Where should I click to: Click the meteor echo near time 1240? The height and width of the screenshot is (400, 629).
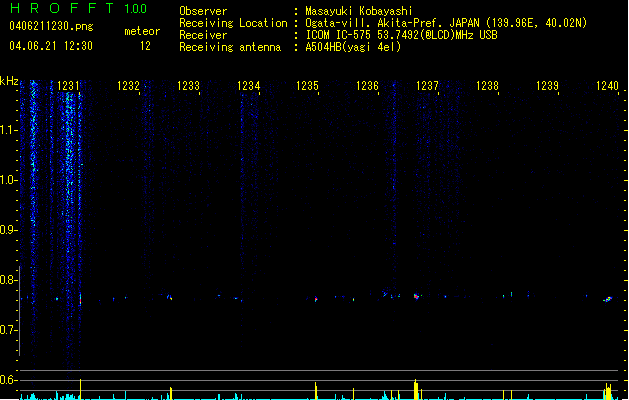click(608, 299)
